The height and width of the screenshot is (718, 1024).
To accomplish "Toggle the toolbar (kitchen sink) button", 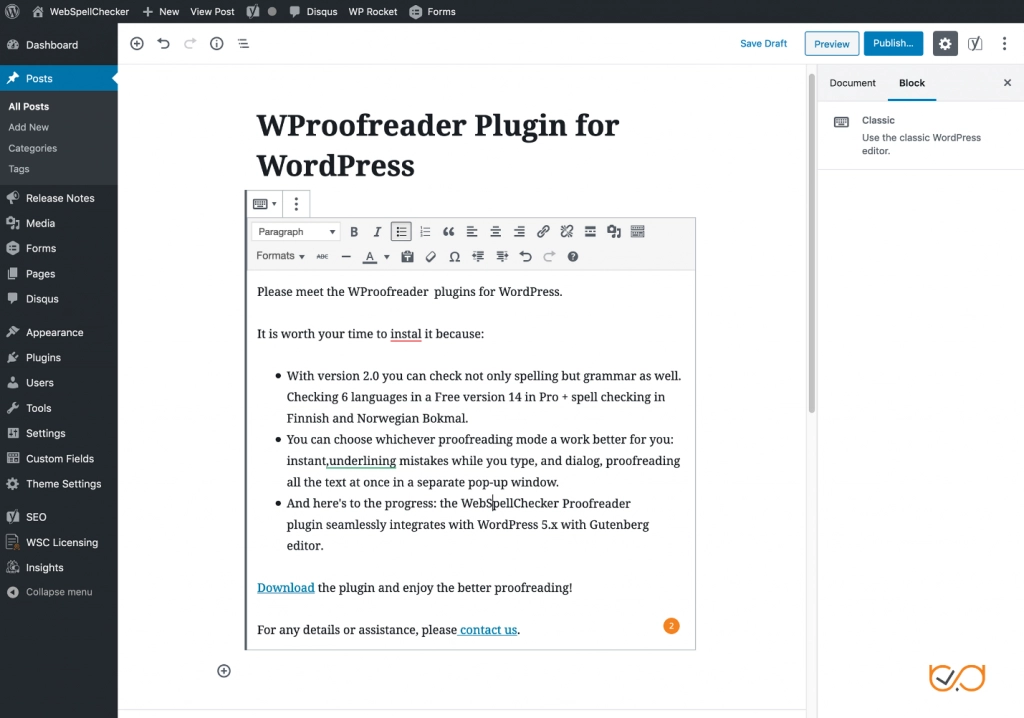I will point(637,231).
